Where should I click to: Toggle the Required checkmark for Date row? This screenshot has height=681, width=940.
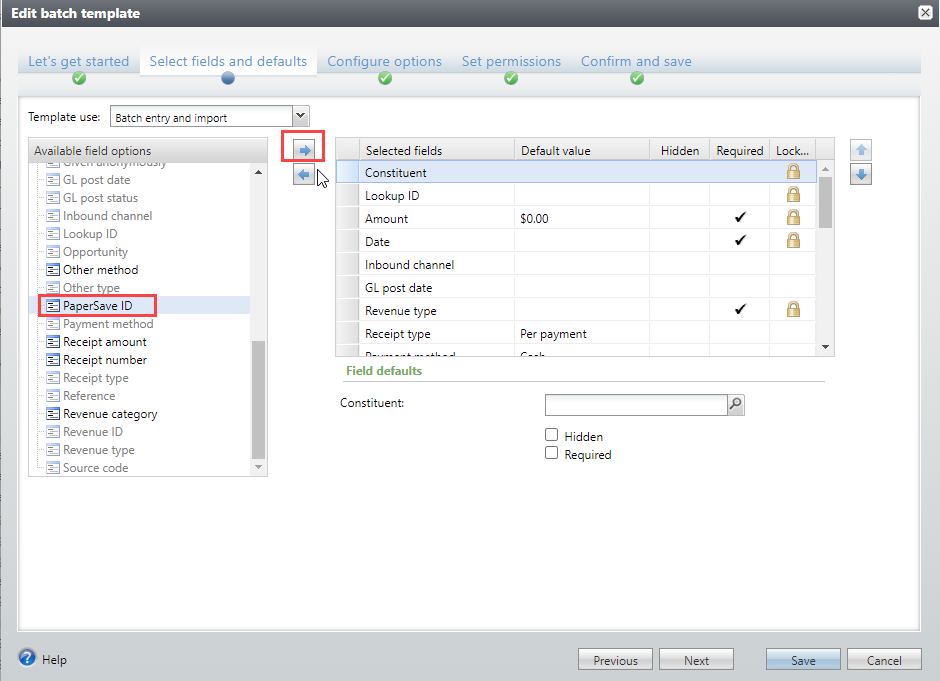[740, 241]
